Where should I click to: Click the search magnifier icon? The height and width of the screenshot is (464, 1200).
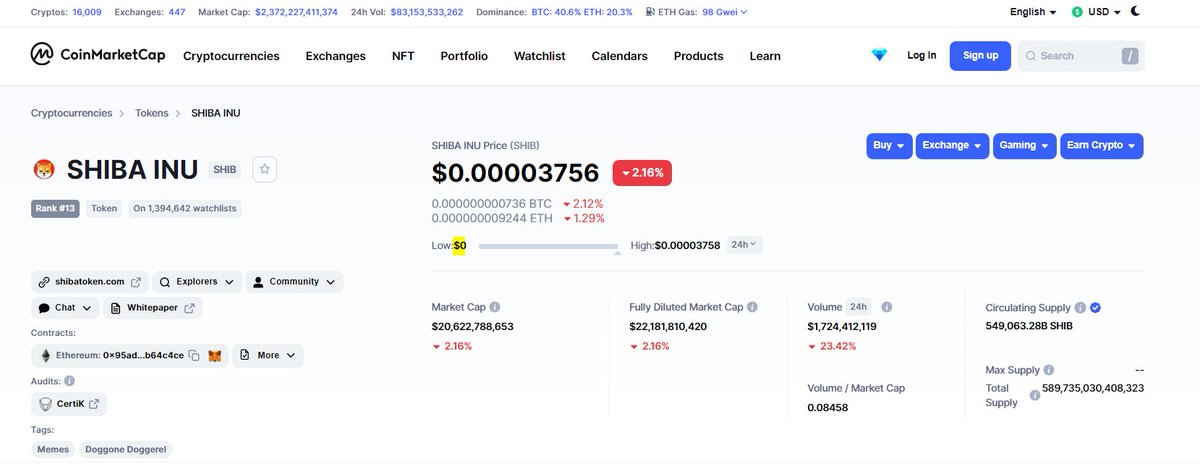click(x=1030, y=56)
